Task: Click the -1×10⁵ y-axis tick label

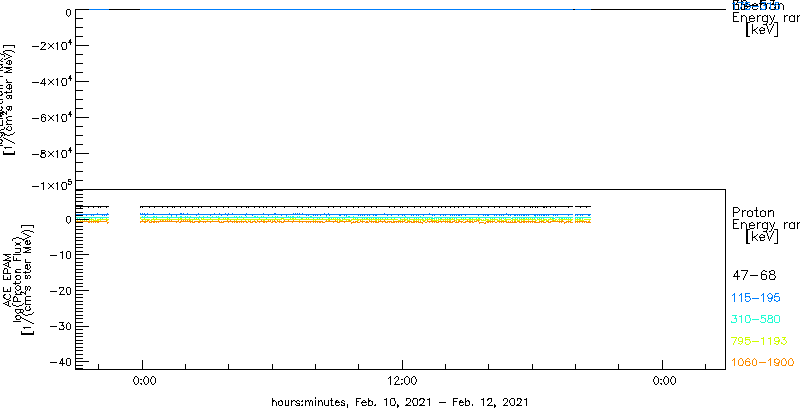Action: 50,185
